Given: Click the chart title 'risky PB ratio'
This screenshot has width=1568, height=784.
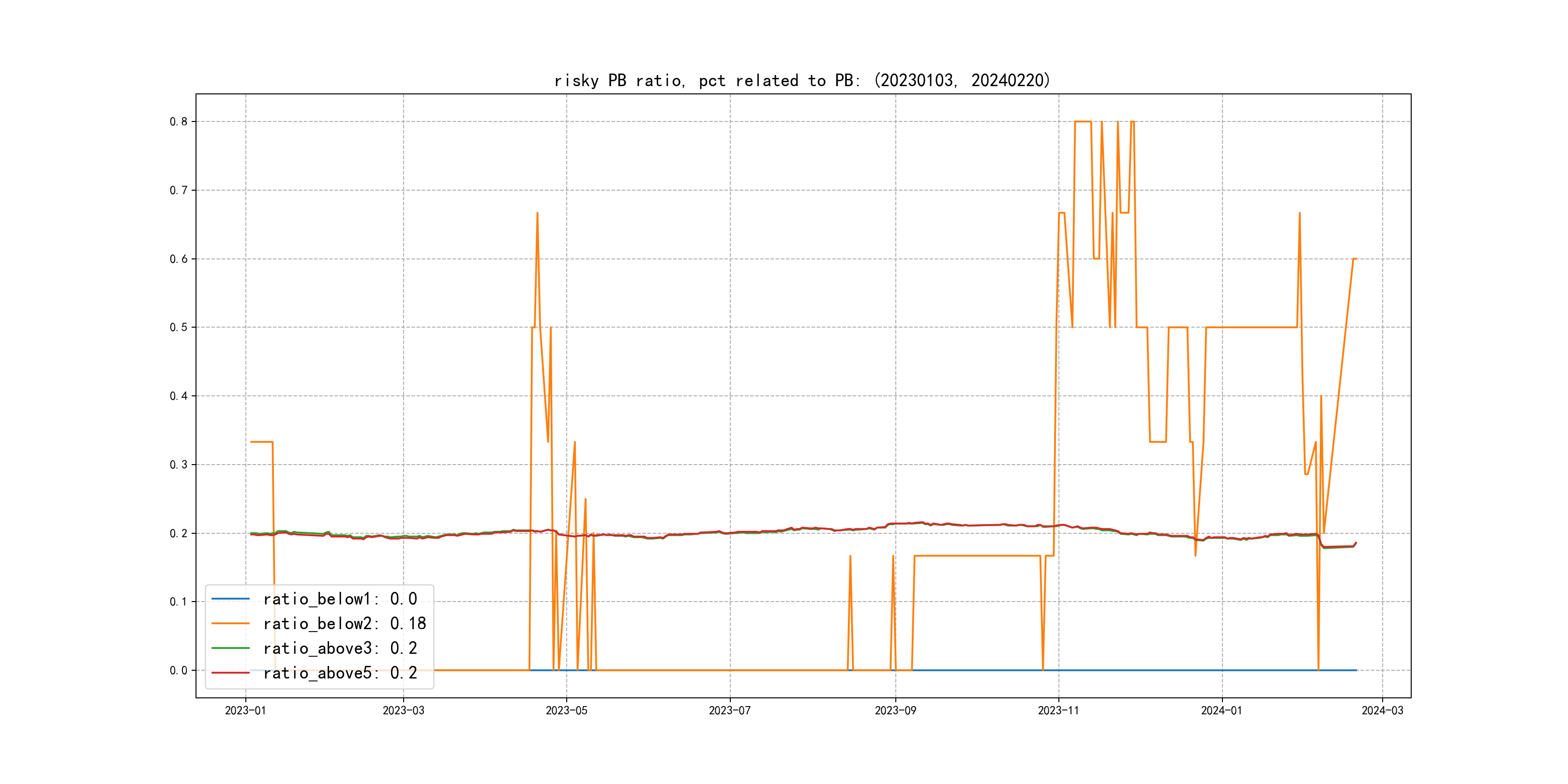Looking at the screenshot, I should click(801, 80).
